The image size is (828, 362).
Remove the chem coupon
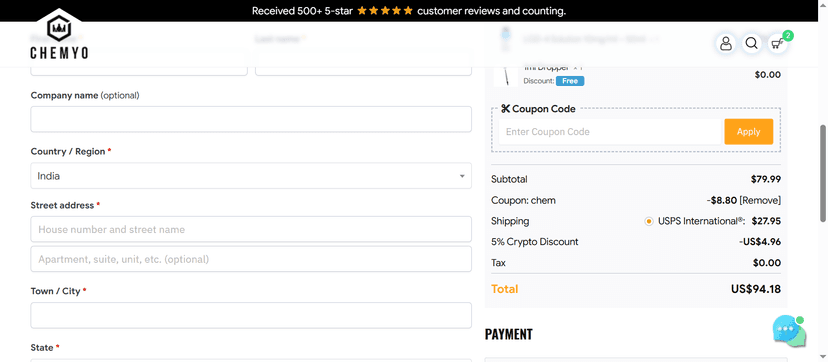coord(760,201)
